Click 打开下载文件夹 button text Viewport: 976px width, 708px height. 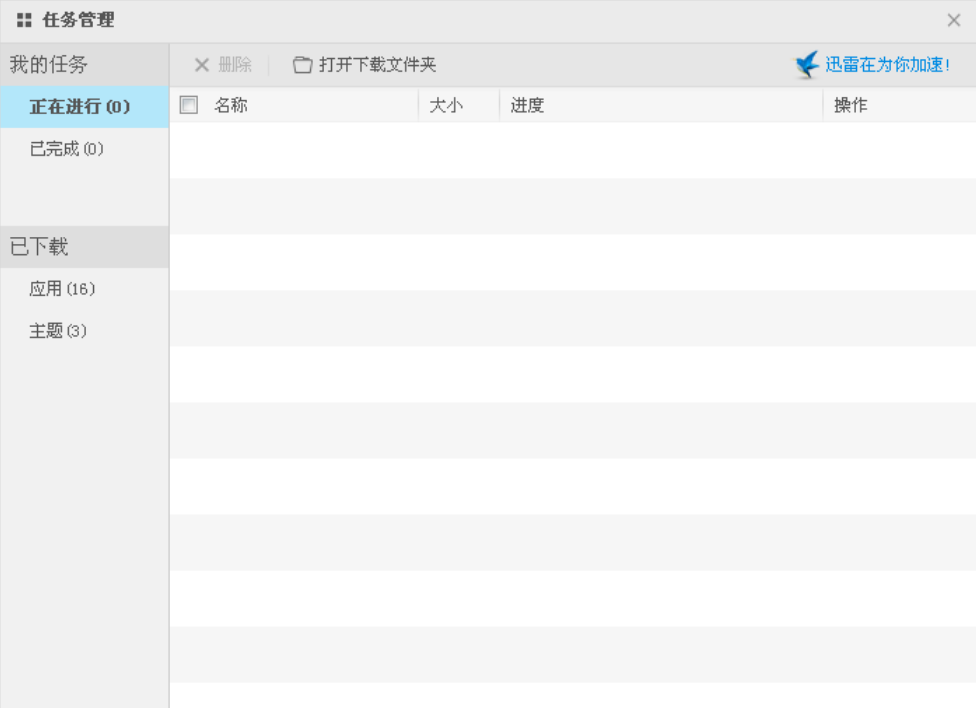pyautogui.click(x=377, y=65)
